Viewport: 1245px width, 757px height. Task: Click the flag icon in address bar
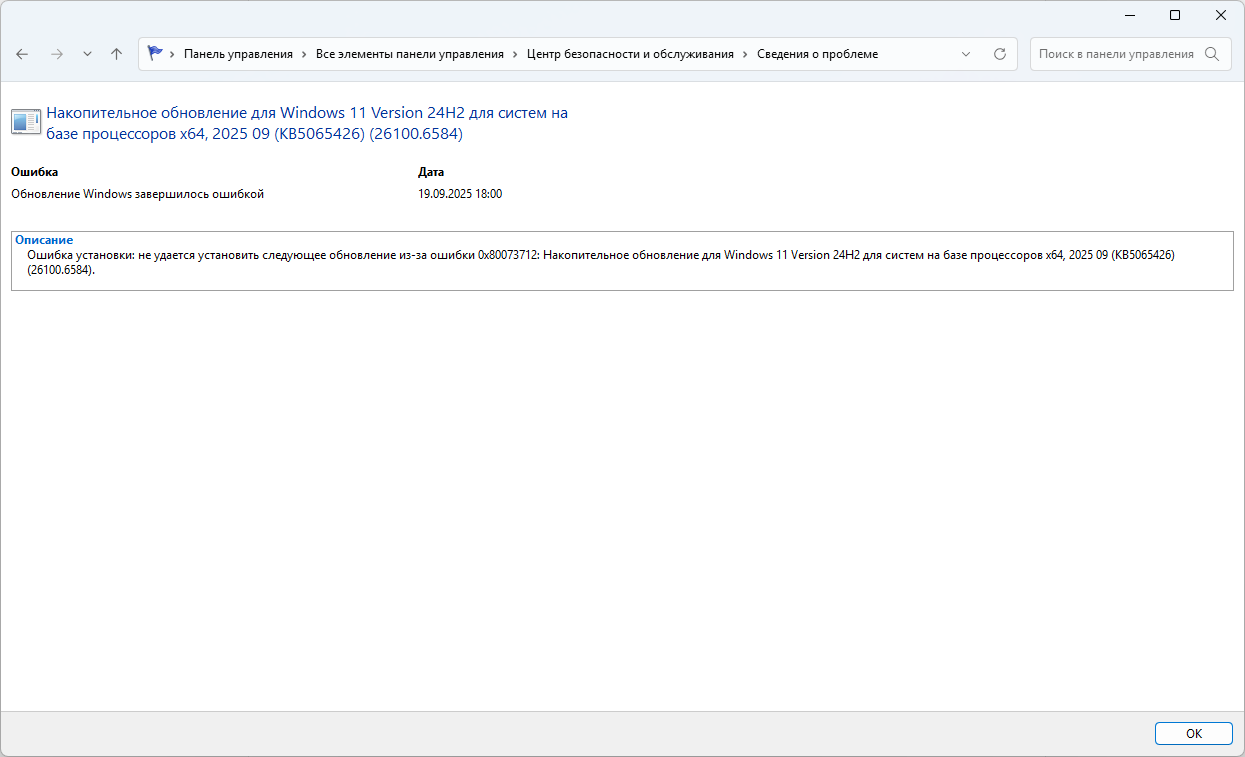click(x=155, y=54)
